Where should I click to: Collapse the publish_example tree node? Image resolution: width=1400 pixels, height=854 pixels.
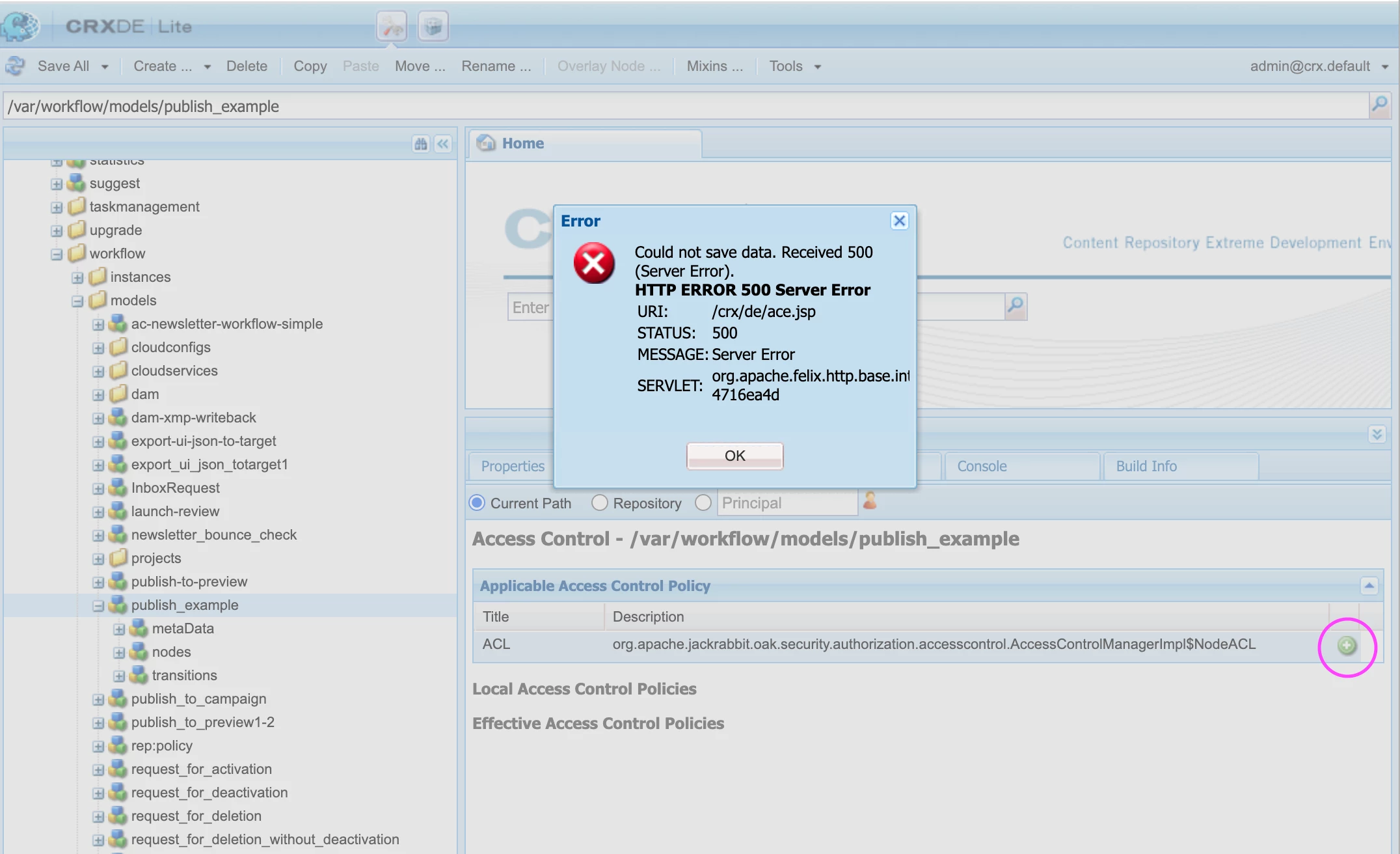[x=98, y=606]
